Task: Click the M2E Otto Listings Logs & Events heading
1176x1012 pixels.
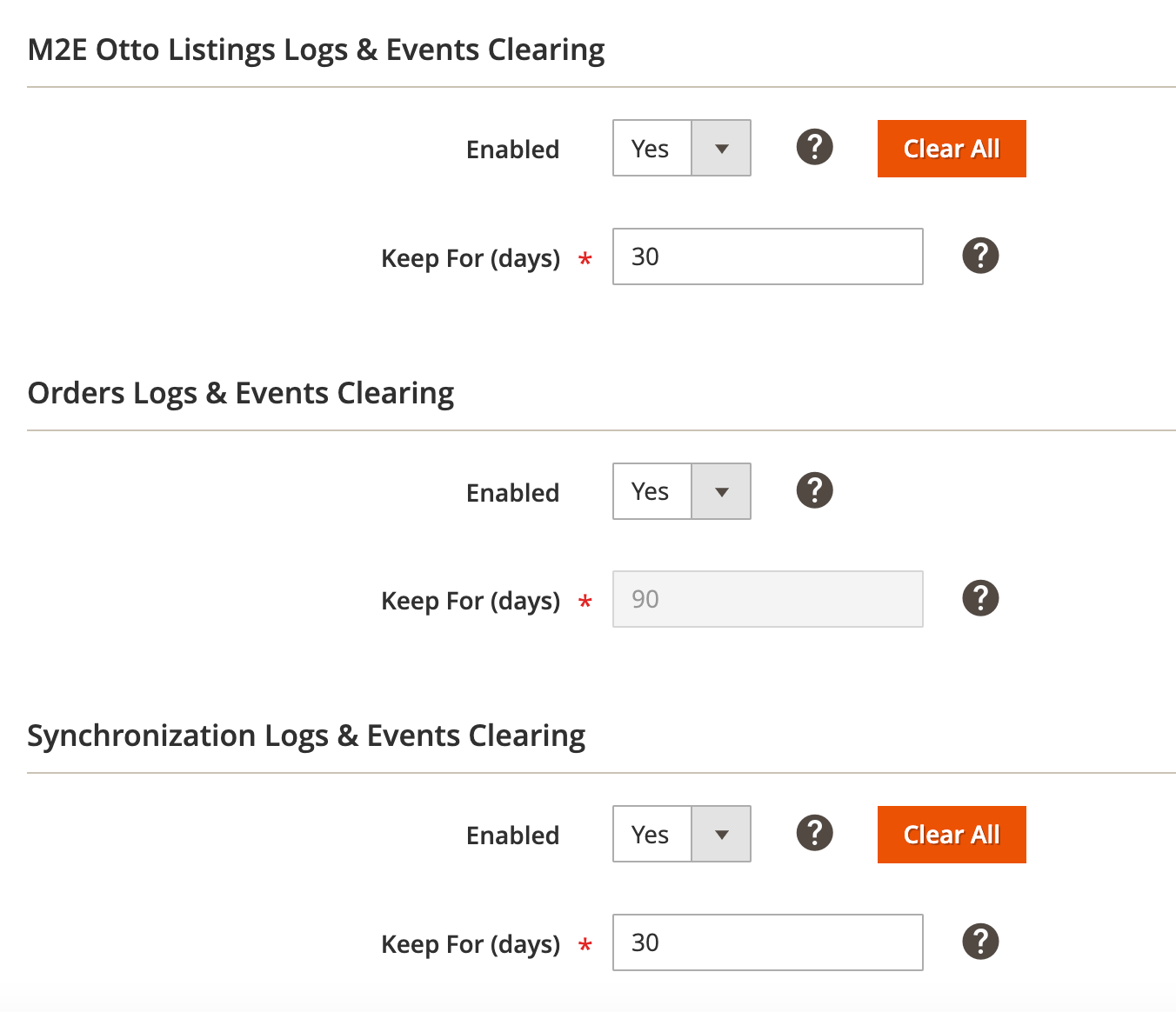Action: (x=316, y=50)
